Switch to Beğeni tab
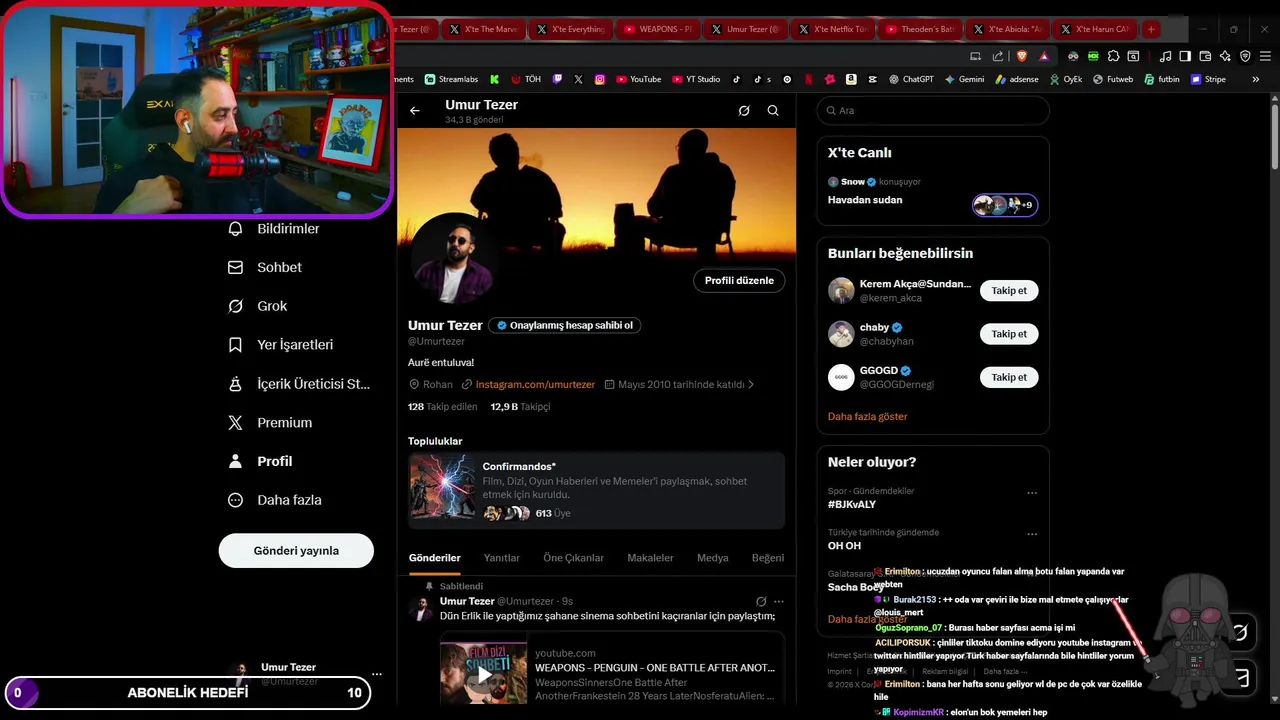This screenshot has width=1280, height=720. [768, 558]
